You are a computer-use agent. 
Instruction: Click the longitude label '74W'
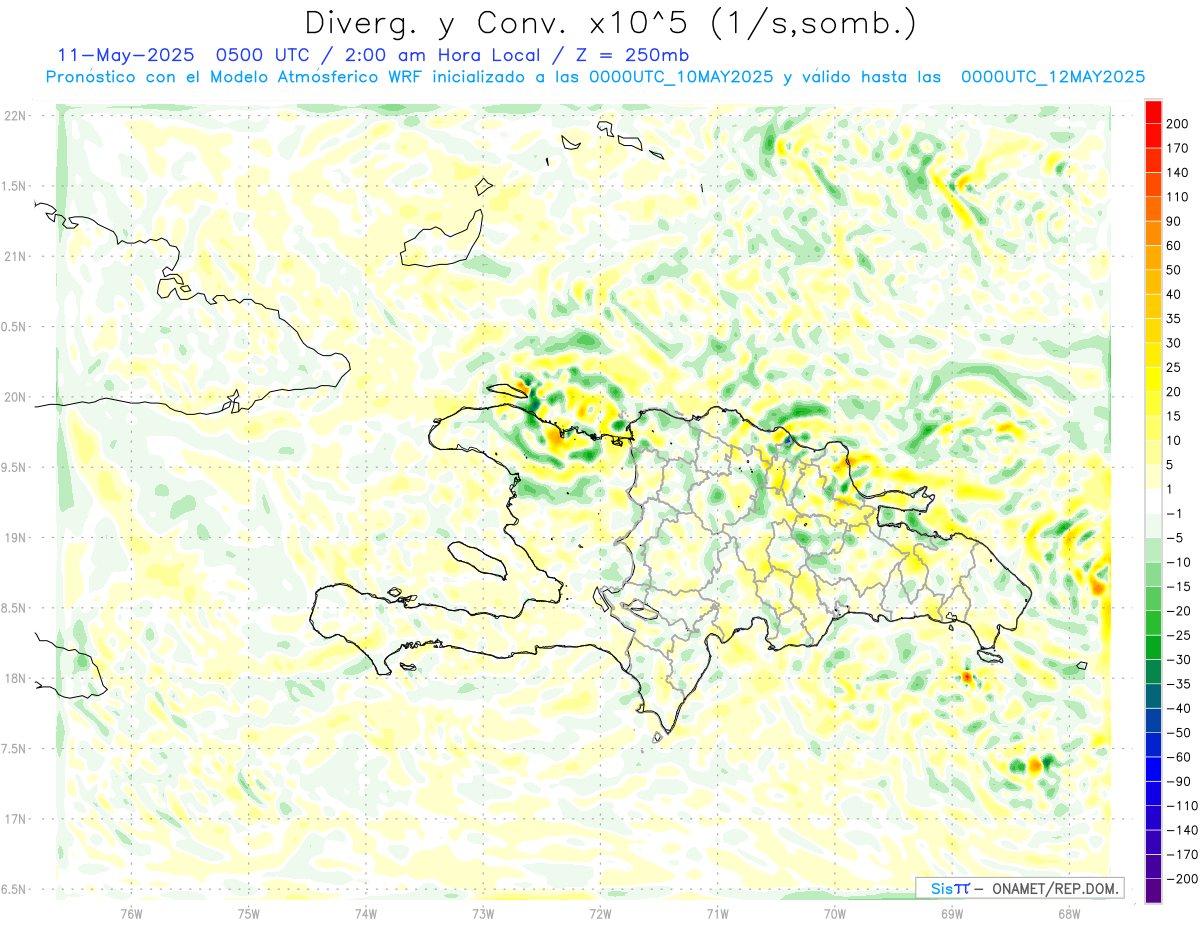[x=366, y=913]
